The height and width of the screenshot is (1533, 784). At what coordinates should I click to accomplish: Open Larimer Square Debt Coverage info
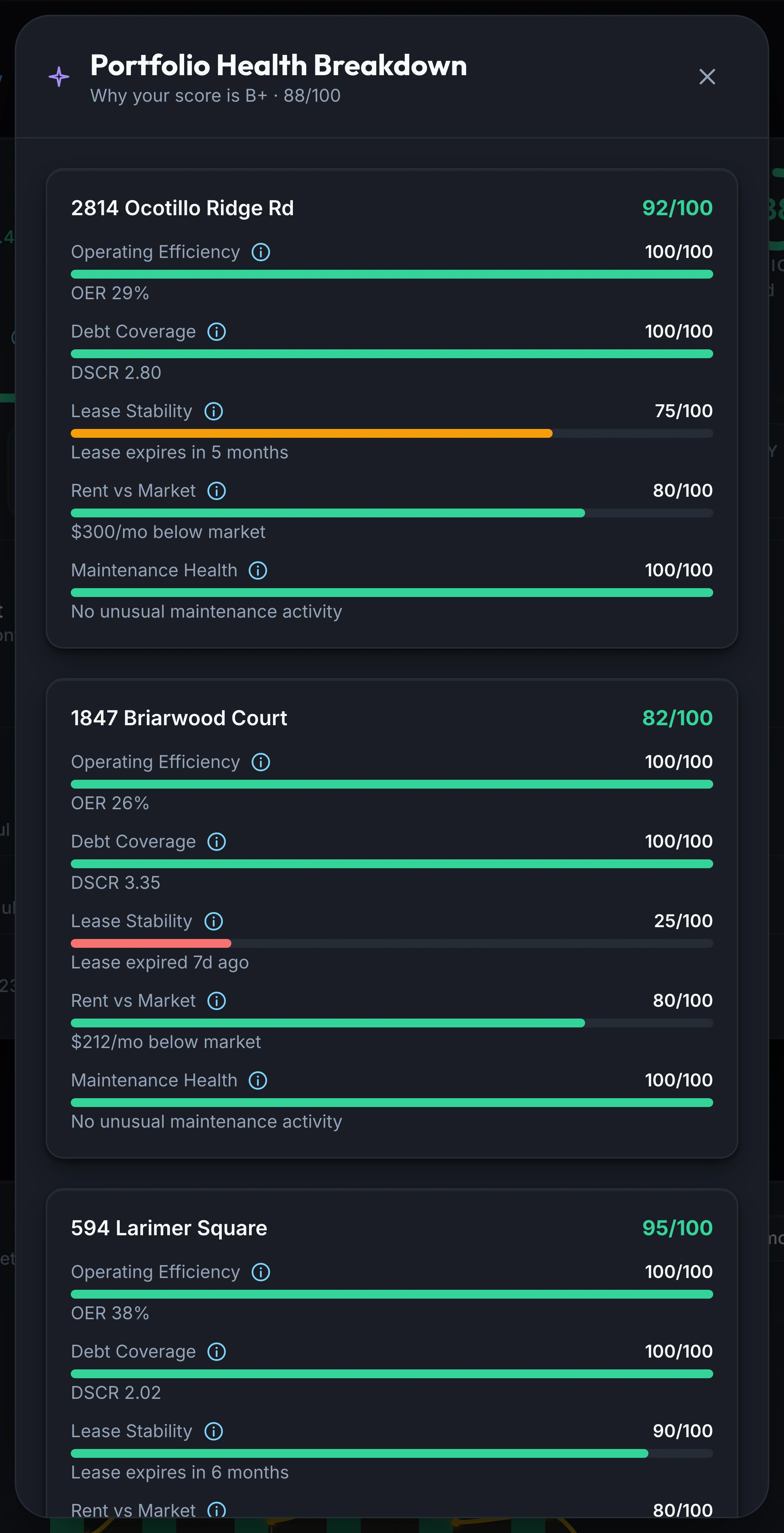pyautogui.click(x=217, y=1352)
